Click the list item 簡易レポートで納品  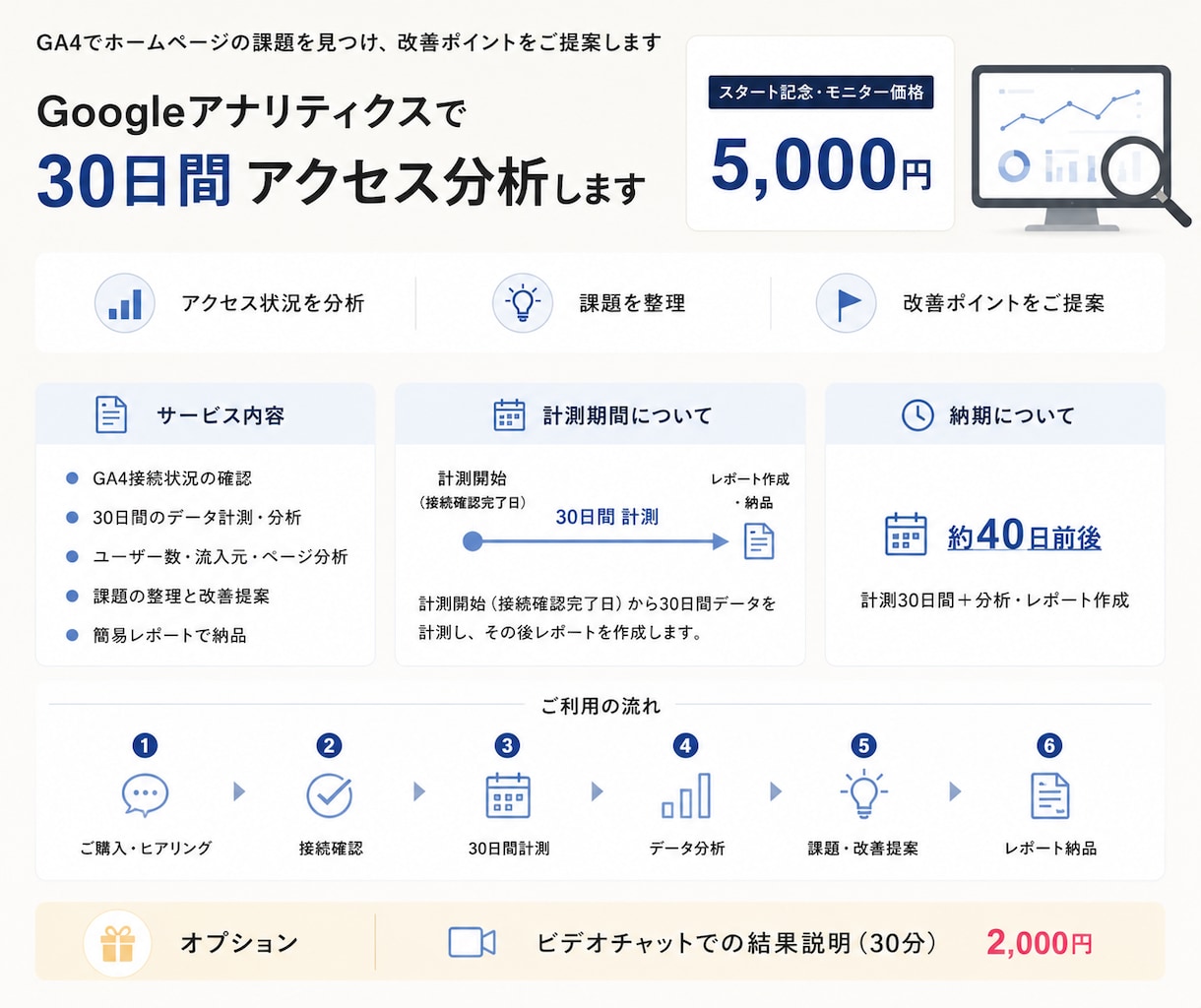(169, 636)
